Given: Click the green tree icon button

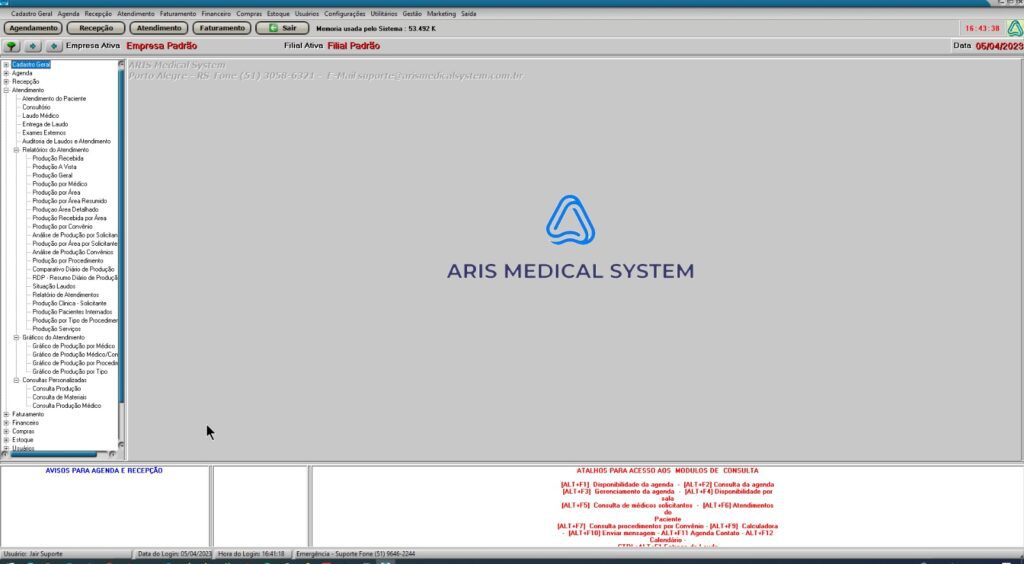Looking at the screenshot, I should [x=11, y=46].
